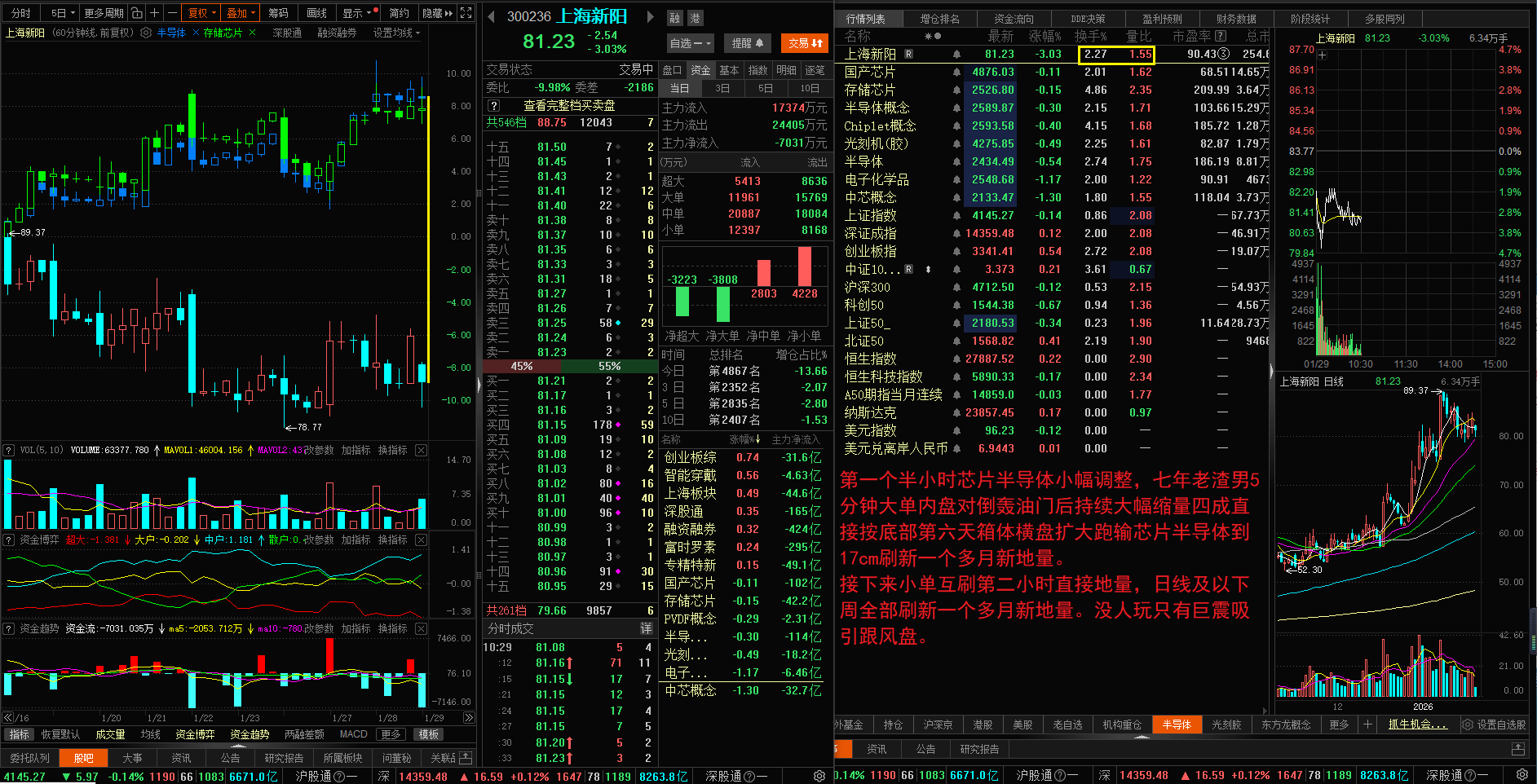Click the 净超大 green bar in fund chart
Screen dimensions: 1537x784
(x=682, y=302)
